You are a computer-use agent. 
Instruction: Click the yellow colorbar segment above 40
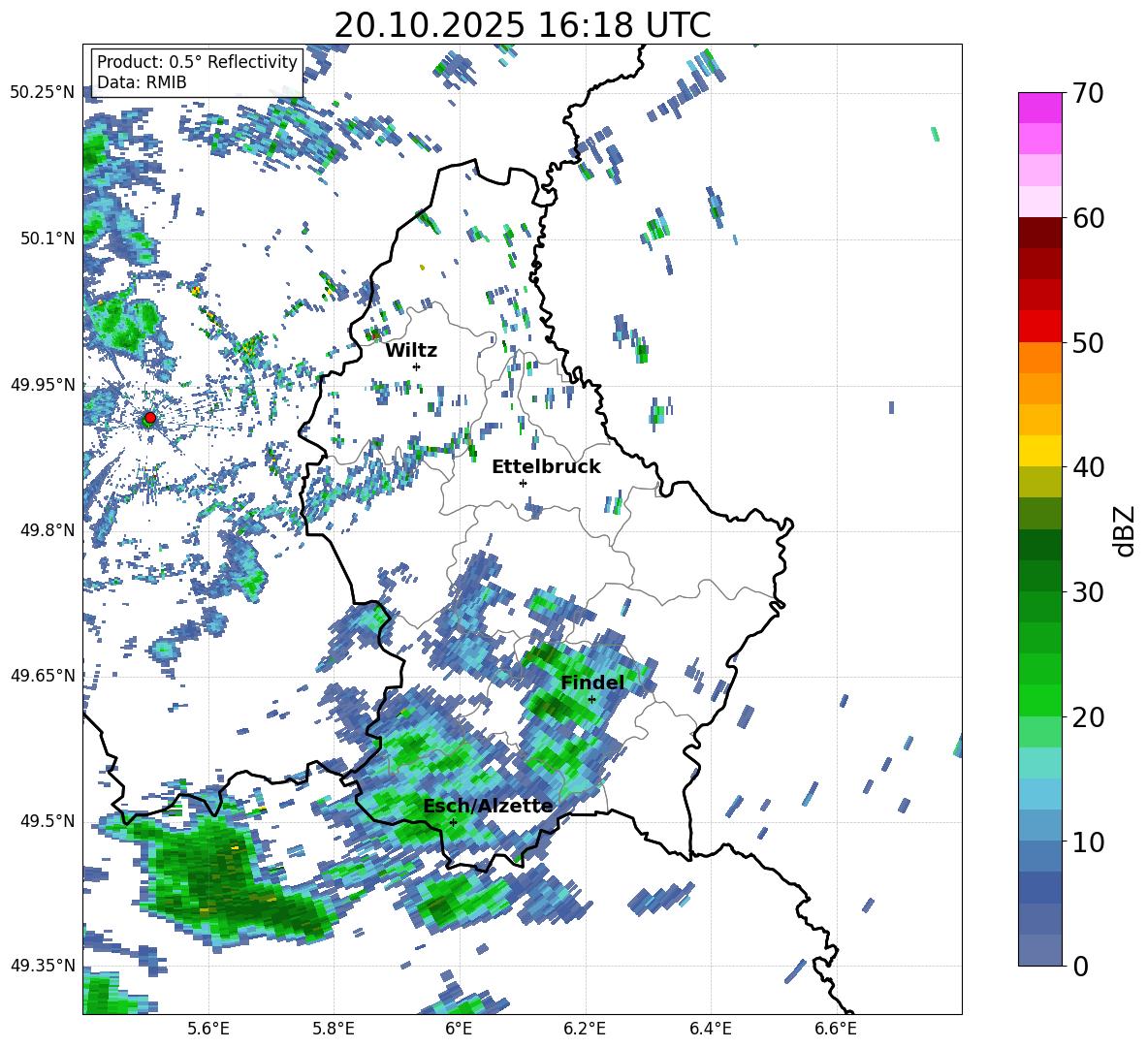pyautogui.click(x=1039, y=451)
